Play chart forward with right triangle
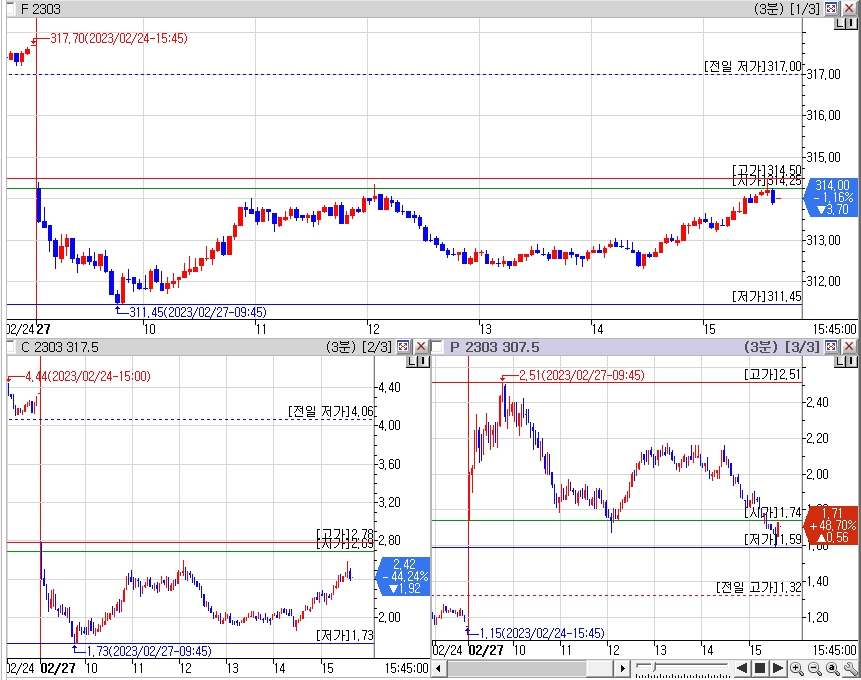Image resolution: width=861 pixels, height=680 pixels. pos(778,668)
